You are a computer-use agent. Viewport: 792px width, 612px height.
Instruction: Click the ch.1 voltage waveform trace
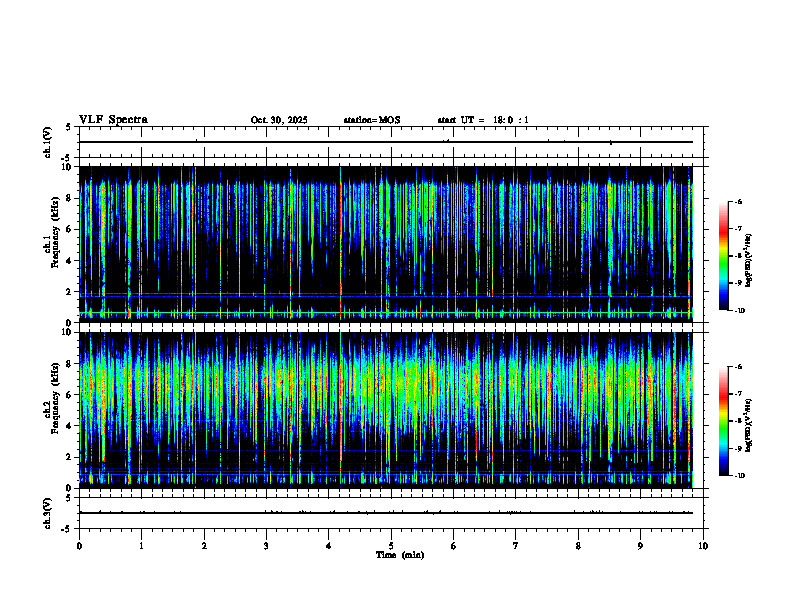coord(385,142)
